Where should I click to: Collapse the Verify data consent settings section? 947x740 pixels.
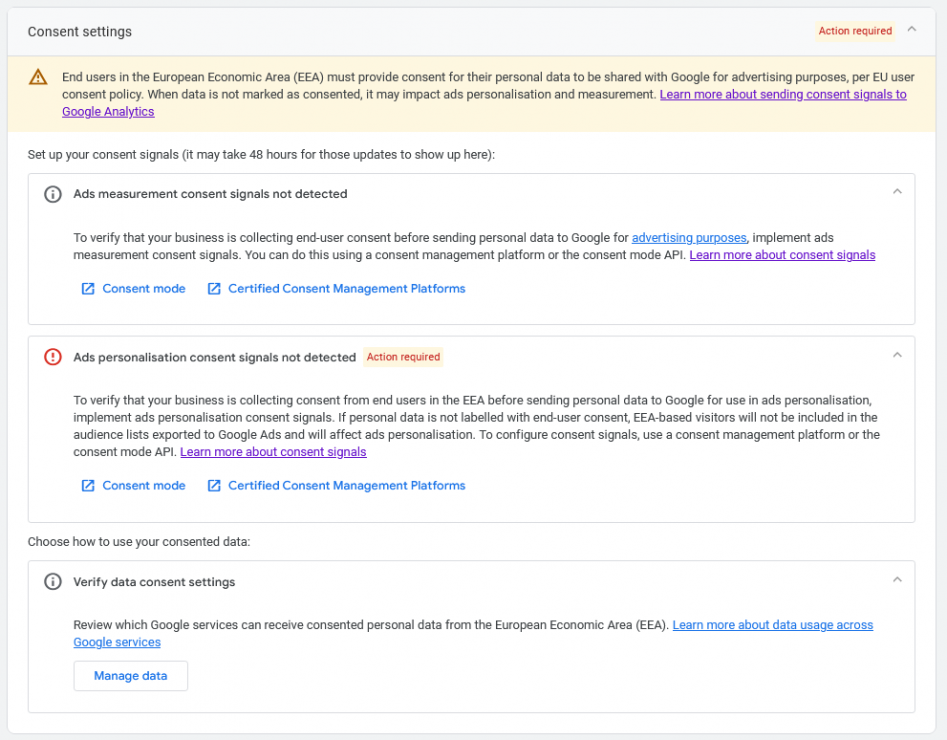(x=897, y=580)
